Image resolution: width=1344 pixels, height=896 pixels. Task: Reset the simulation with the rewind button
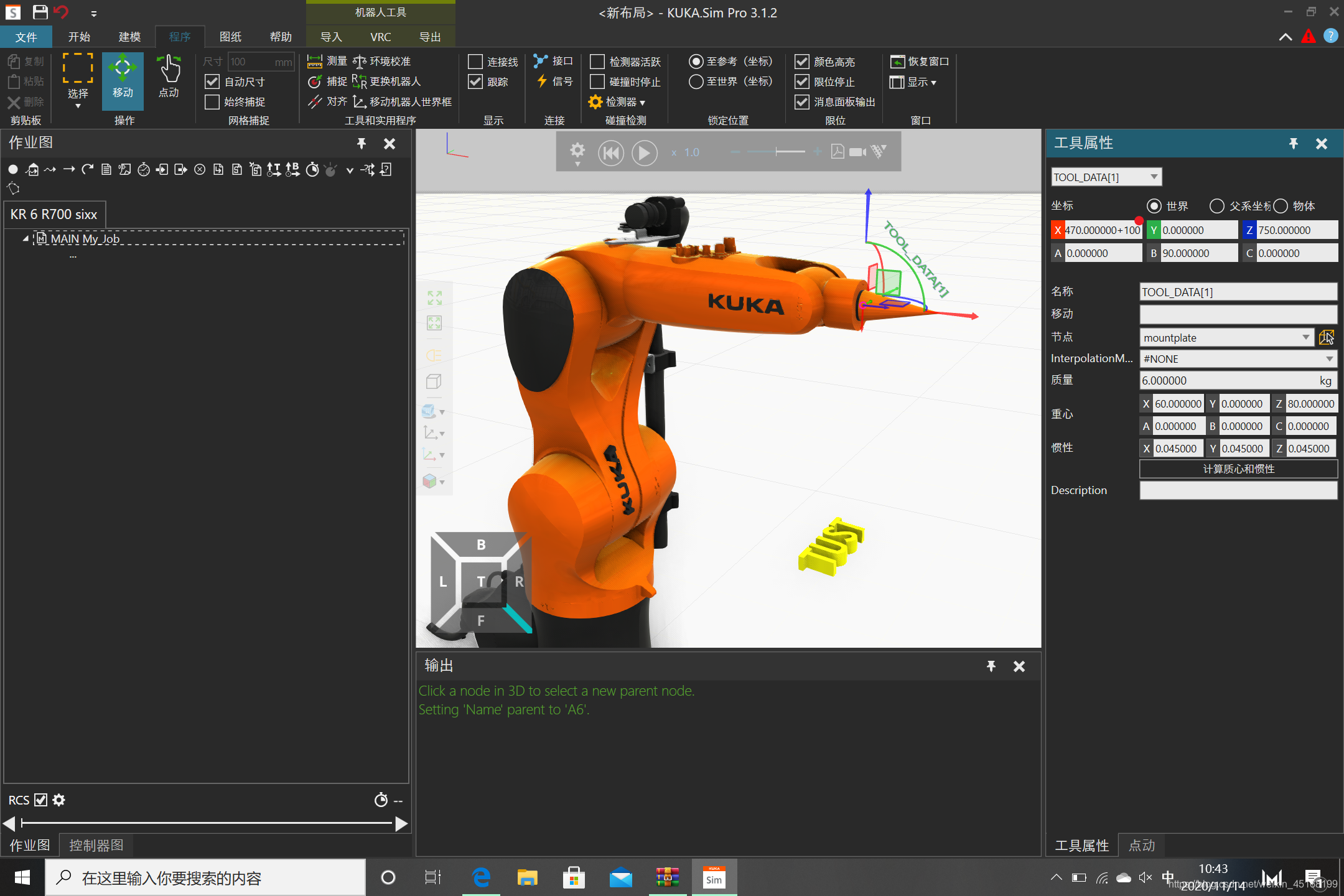pyautogui.click(x=610, y=152)
